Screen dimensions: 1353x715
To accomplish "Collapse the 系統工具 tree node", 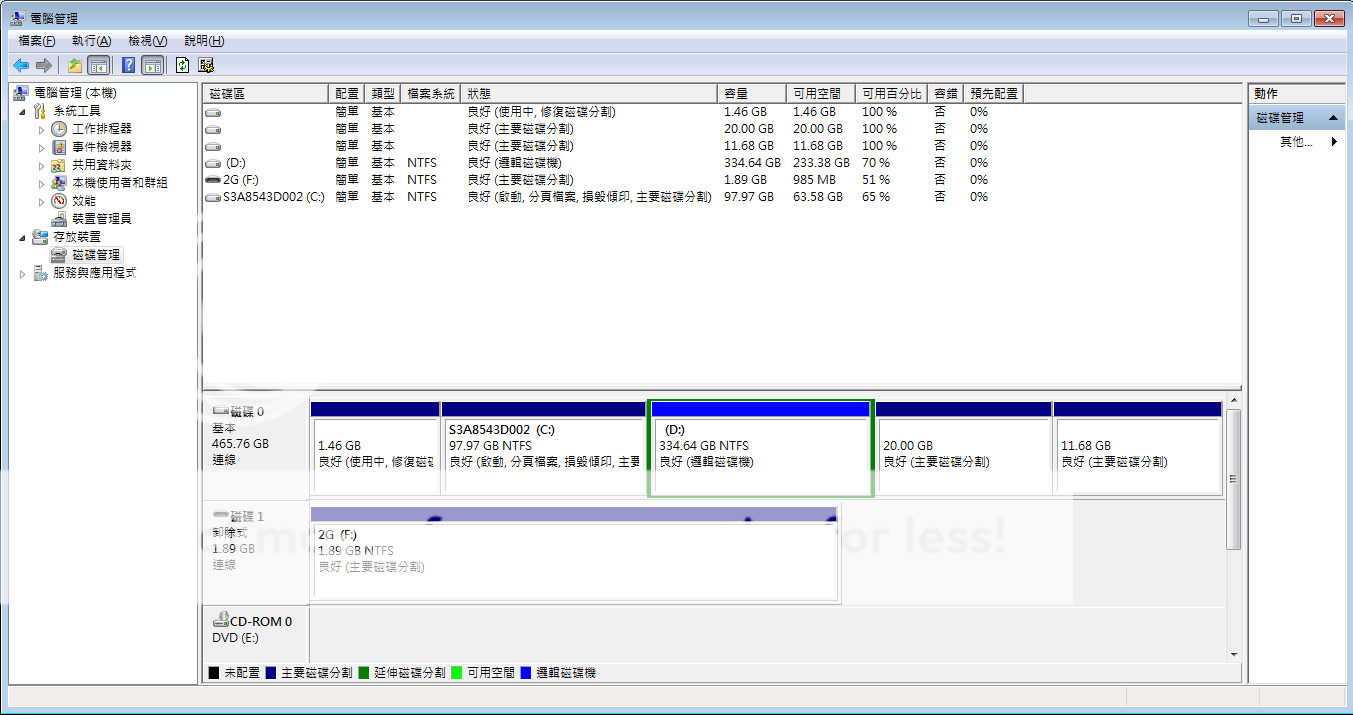I will [22, 111].
